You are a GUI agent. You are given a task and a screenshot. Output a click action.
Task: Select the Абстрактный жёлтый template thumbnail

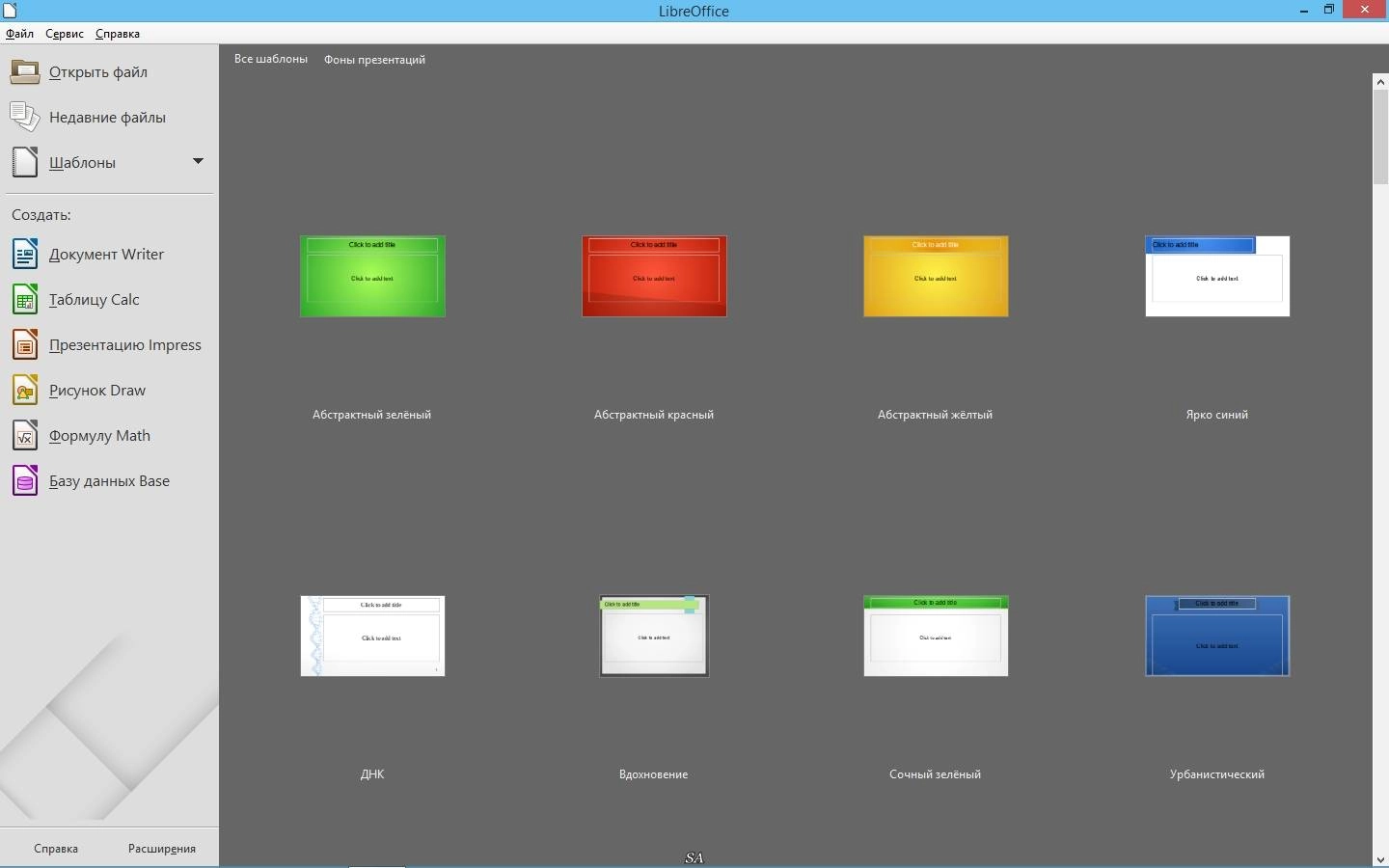[x=936, y=276]
